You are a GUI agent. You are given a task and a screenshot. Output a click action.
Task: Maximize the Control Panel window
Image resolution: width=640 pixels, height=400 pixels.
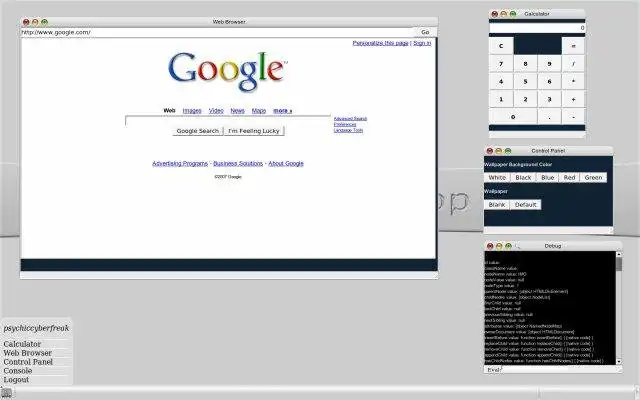(x=508, y=151)
